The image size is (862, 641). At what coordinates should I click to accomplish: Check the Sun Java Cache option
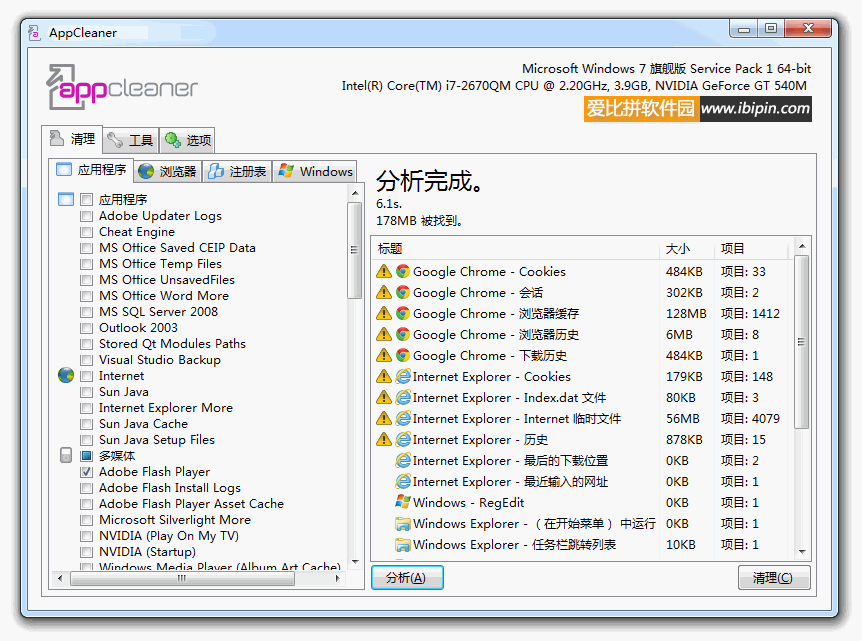(x=86, y=424)
